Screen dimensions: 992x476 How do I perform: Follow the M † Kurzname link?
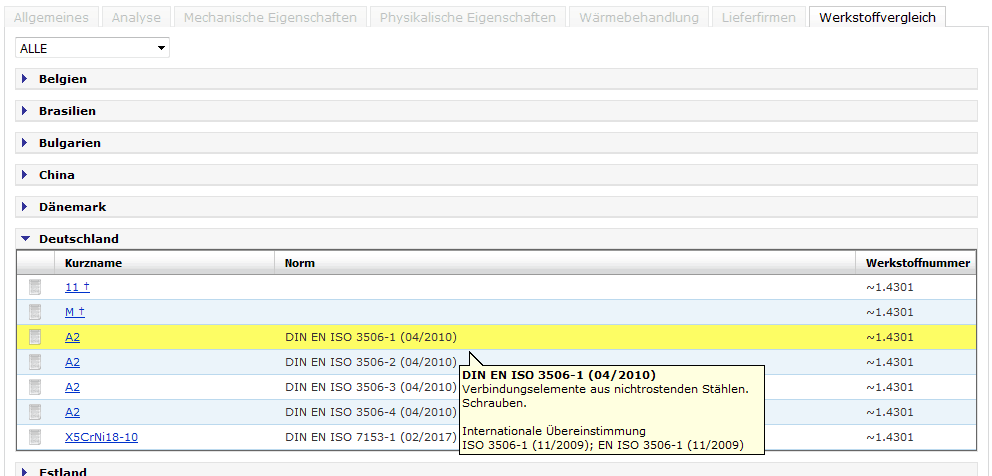click(x=75, y=312)
